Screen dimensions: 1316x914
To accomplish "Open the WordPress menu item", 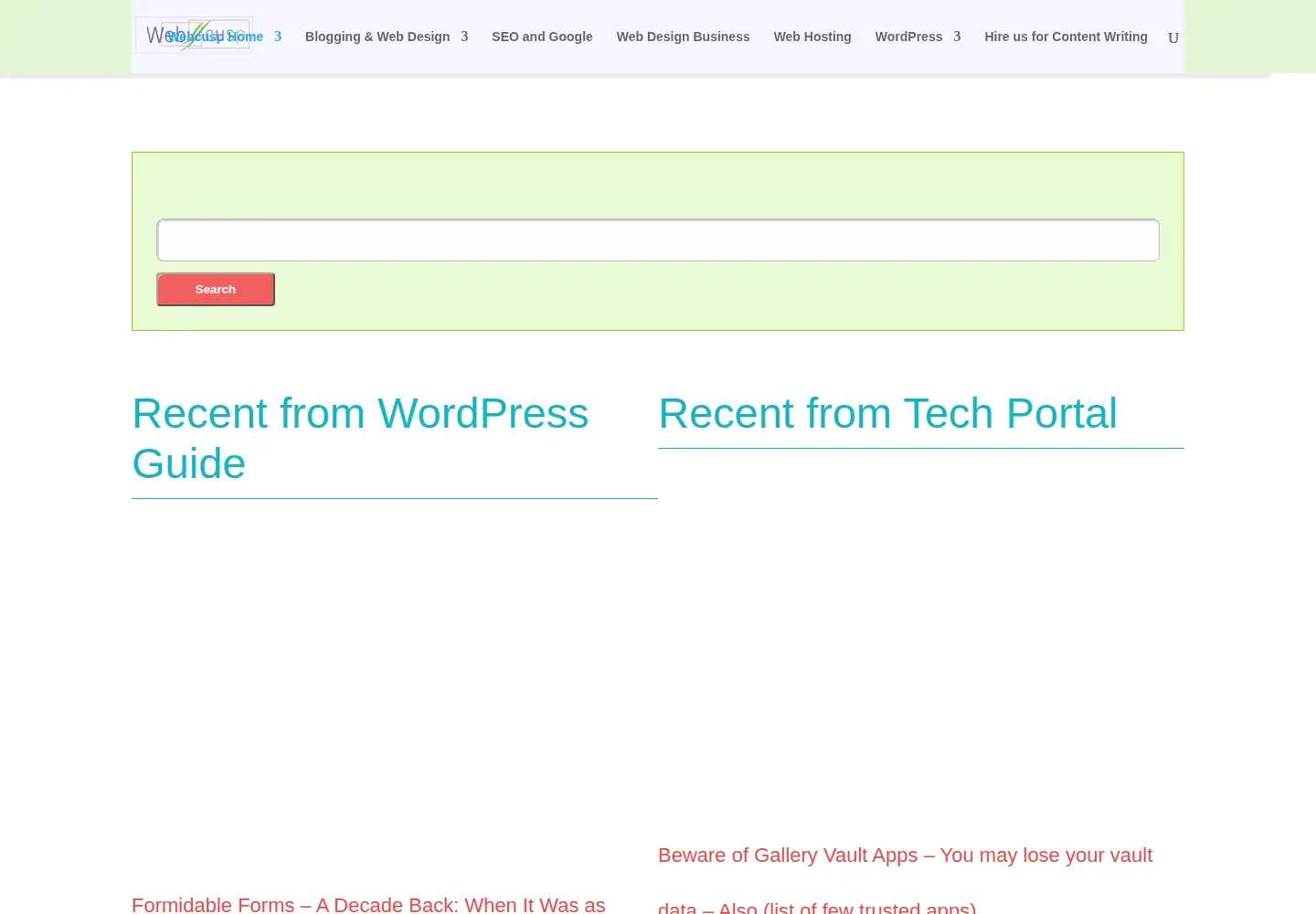I will pos(908,37).
